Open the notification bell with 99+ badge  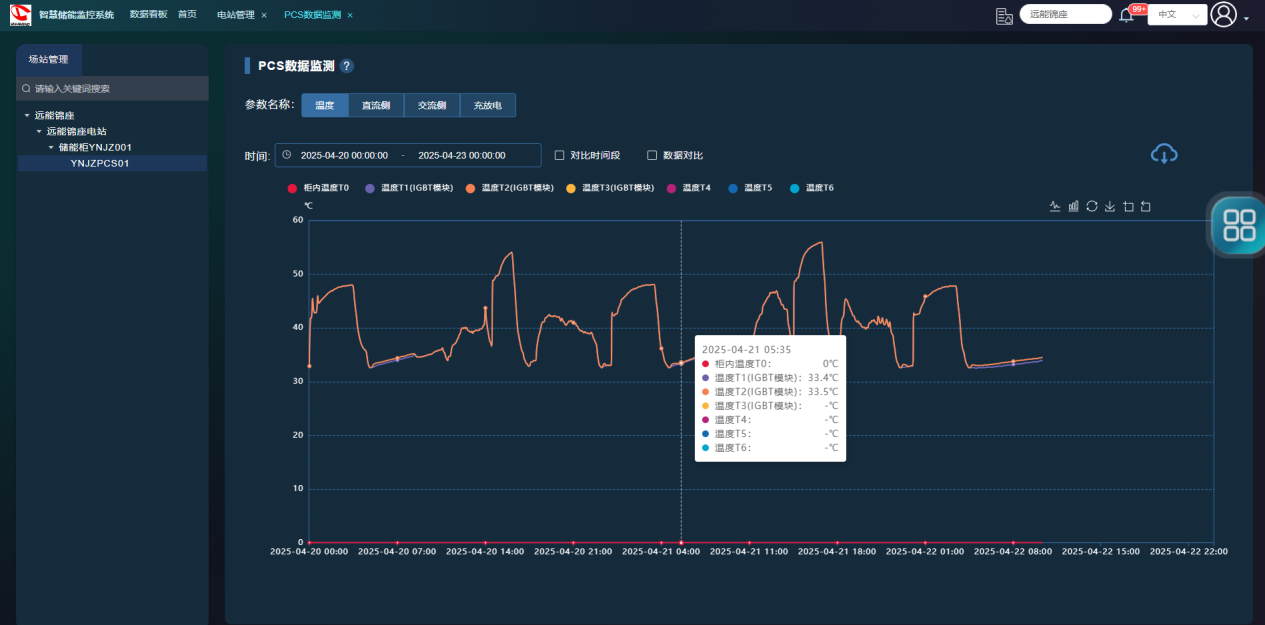1126,15
